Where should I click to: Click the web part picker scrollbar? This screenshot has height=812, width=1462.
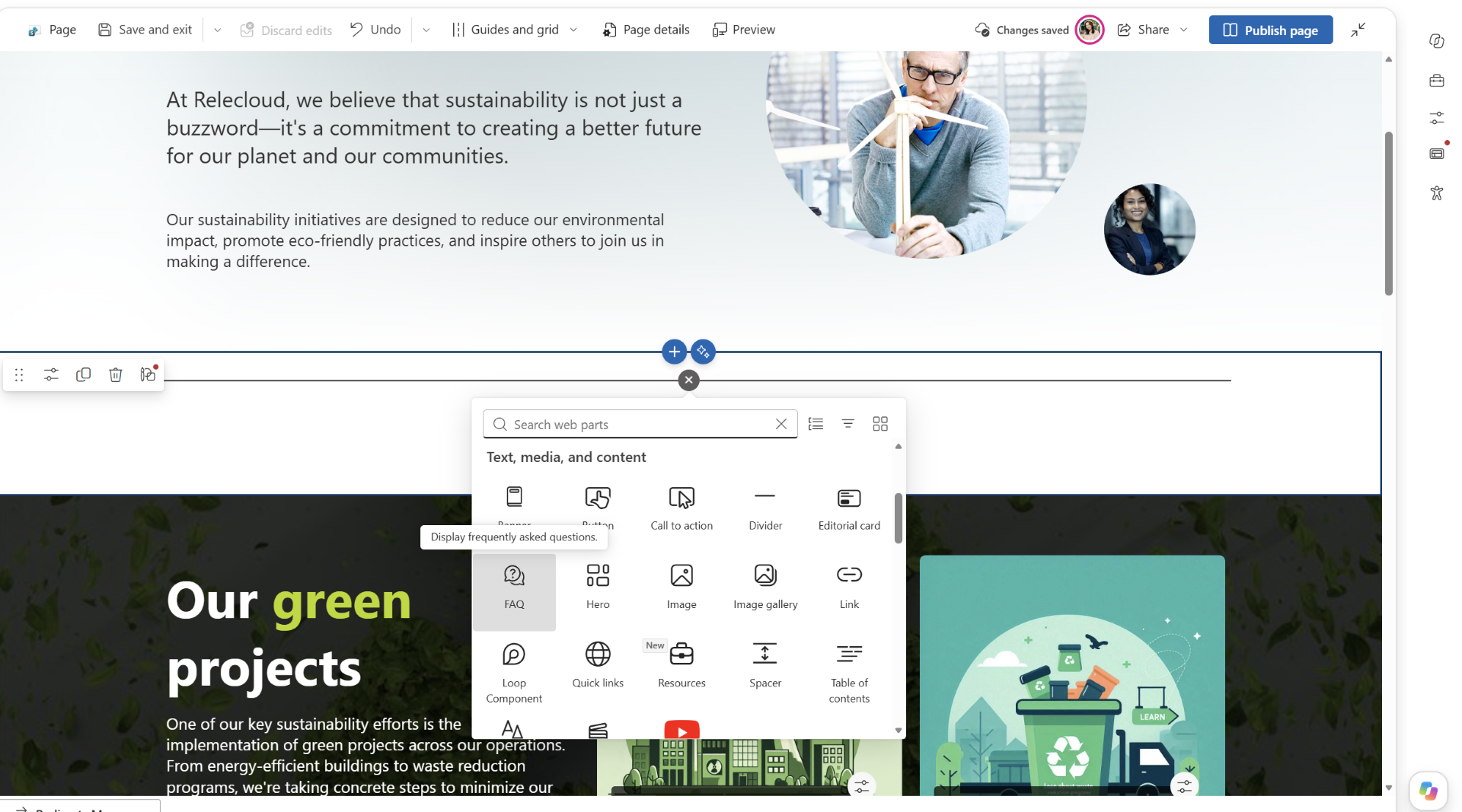coord(899,517)
